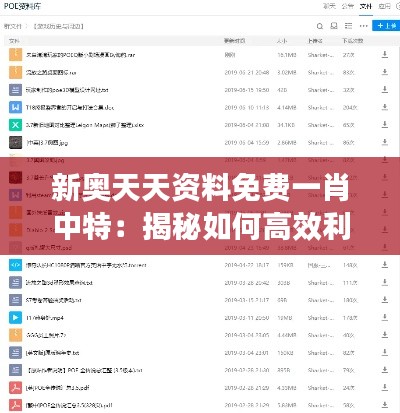Open the 应用 apps tab
Screen dimensions: 400x413
click(384, 6)
